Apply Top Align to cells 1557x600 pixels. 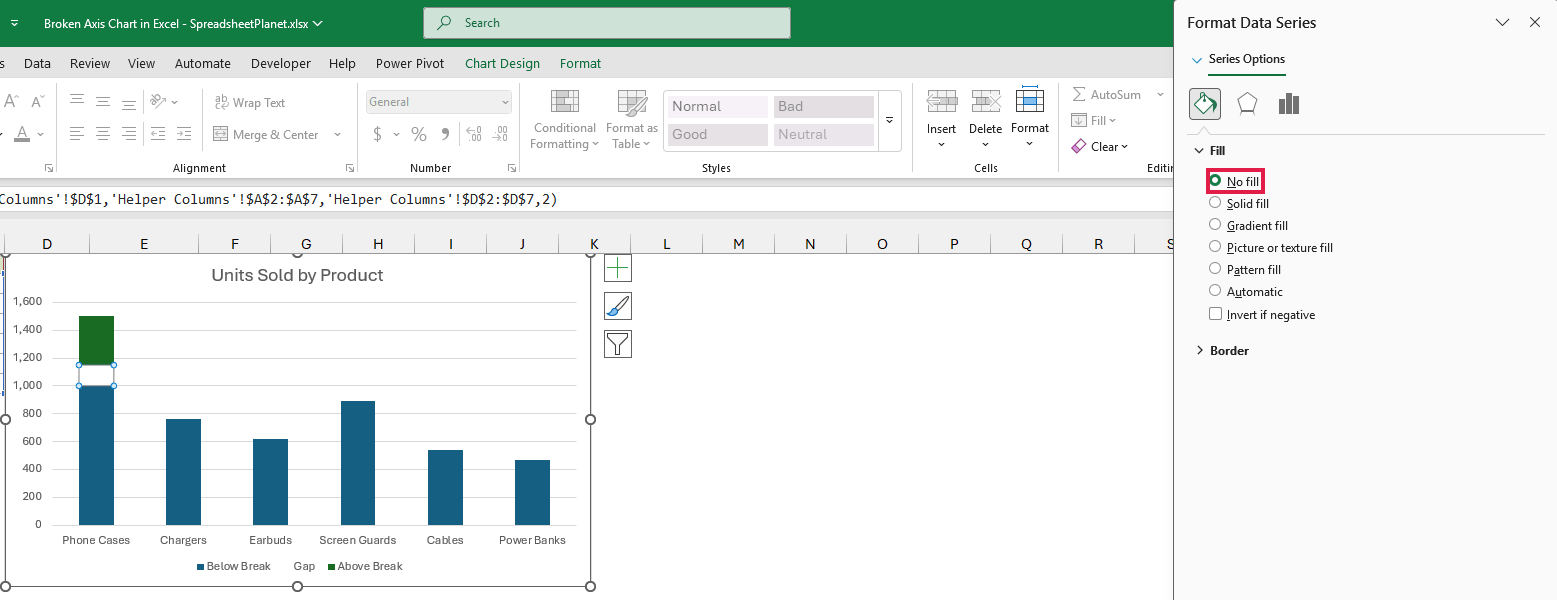77,102
